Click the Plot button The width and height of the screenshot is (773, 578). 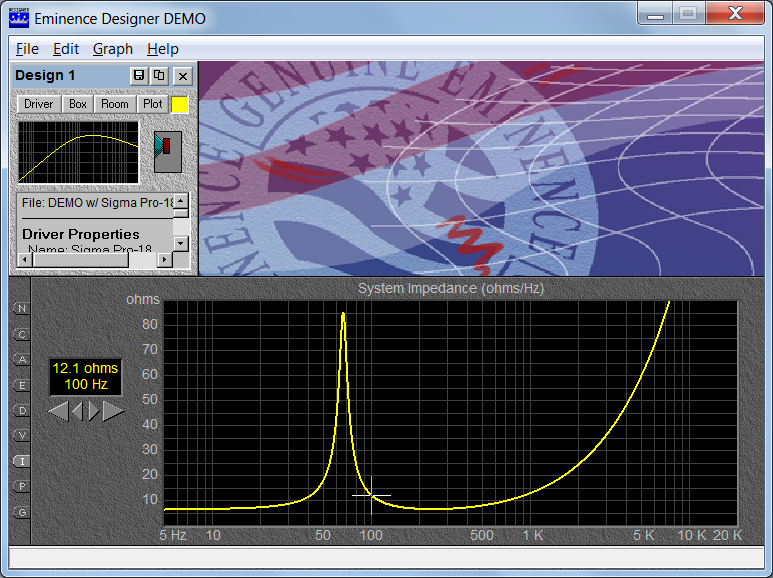tap(152, 104)
